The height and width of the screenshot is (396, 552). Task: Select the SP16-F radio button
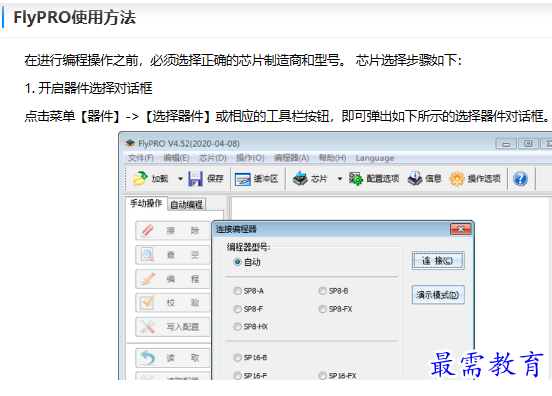pyautogui.click(x=237, y=376)
